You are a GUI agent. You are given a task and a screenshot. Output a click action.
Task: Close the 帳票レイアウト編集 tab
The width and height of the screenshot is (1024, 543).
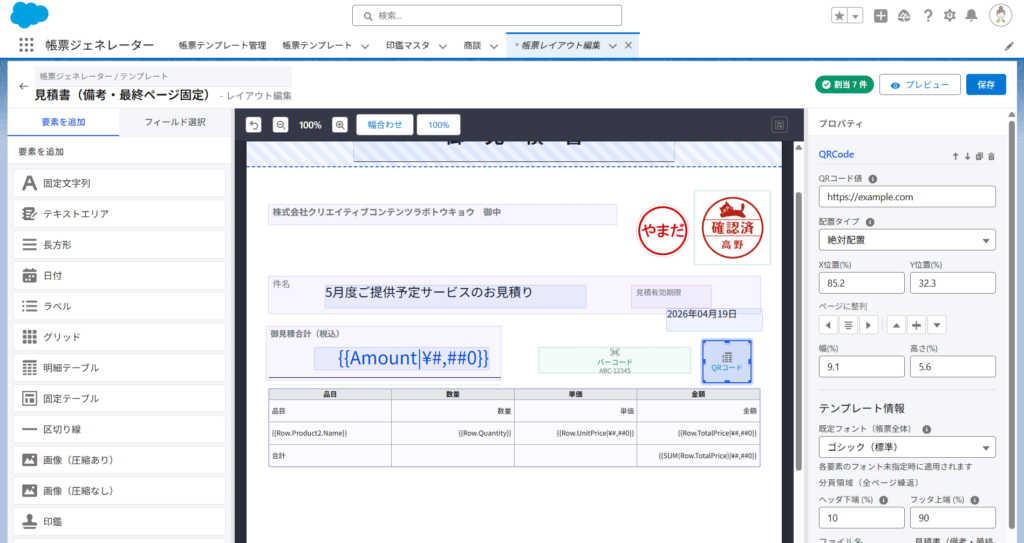pyautogui.click(x=628, y=46)
